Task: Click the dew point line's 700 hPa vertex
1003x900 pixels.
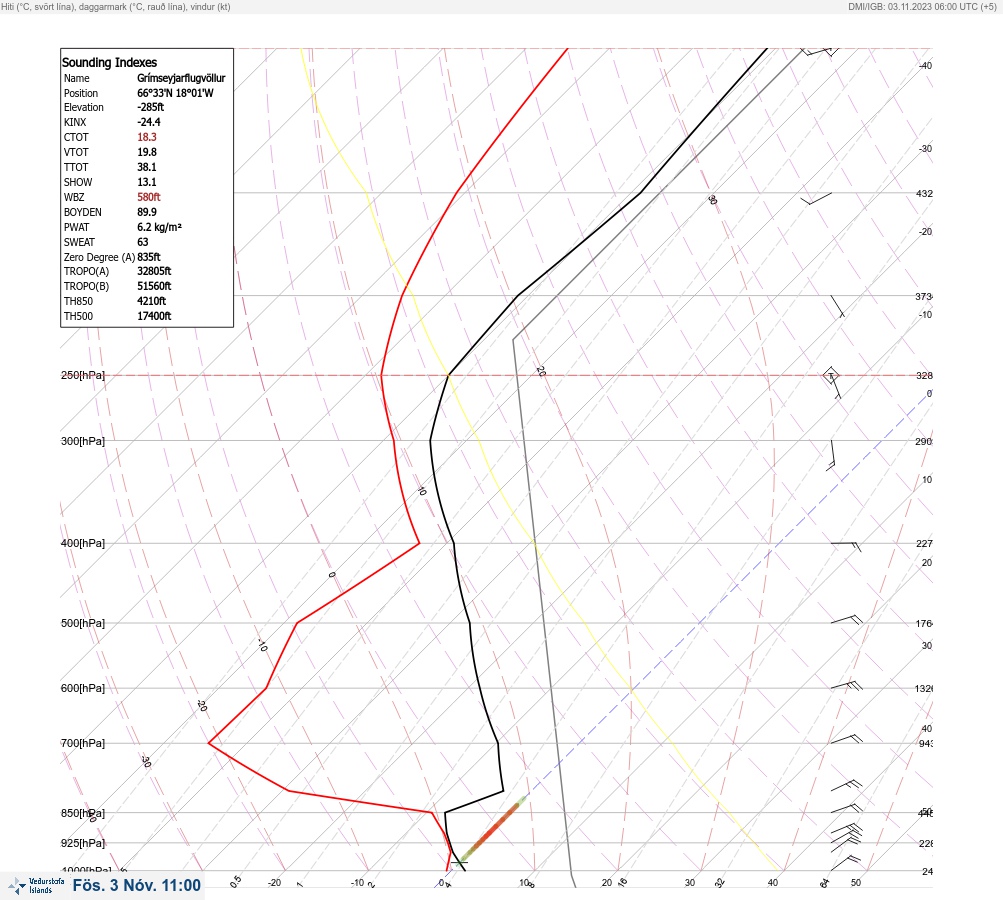Action: (x=209, y=743)
